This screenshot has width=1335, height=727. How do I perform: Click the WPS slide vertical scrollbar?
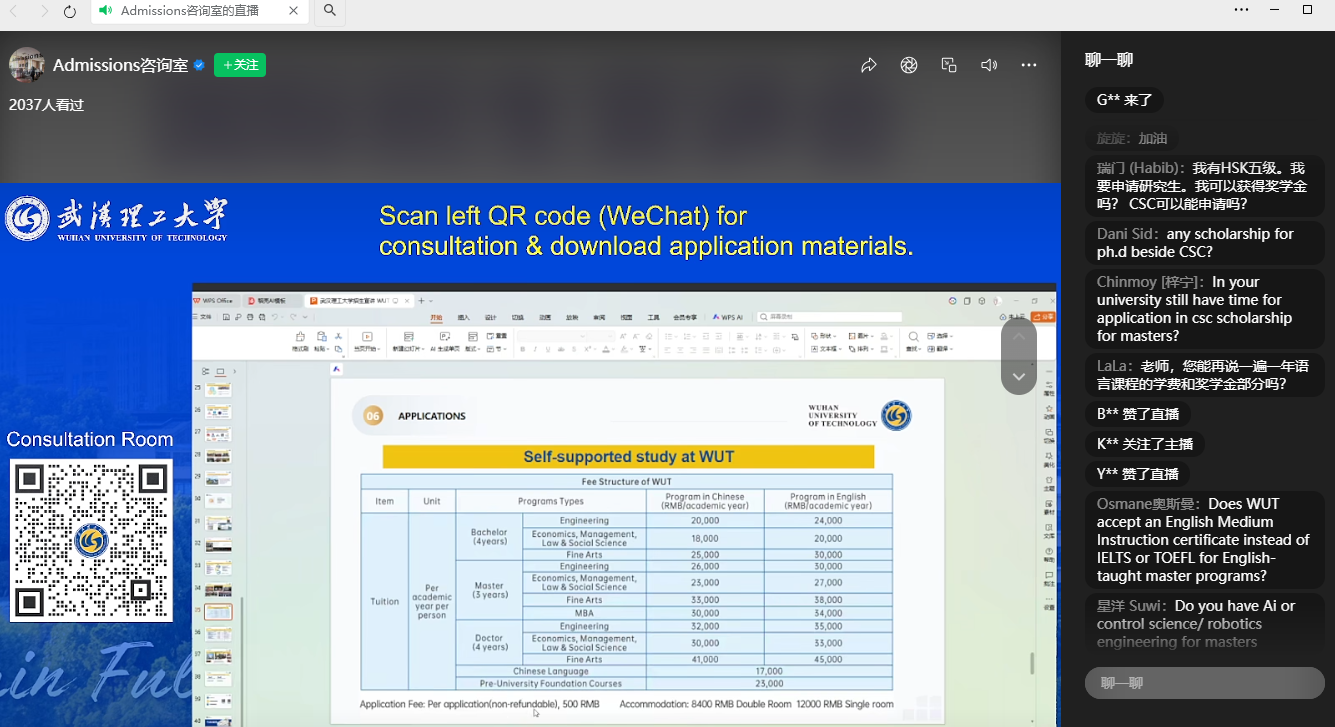pos(1034,662)
